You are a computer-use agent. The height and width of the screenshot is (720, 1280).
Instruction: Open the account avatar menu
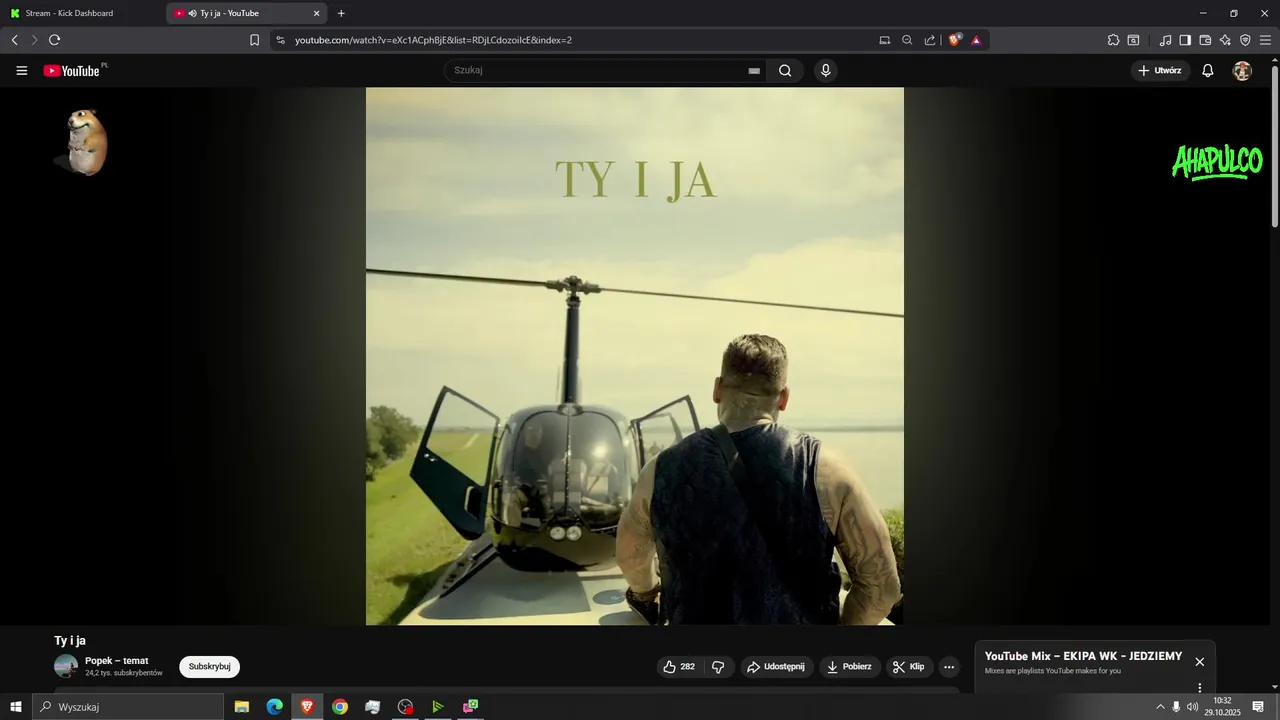coord(1242,71)
